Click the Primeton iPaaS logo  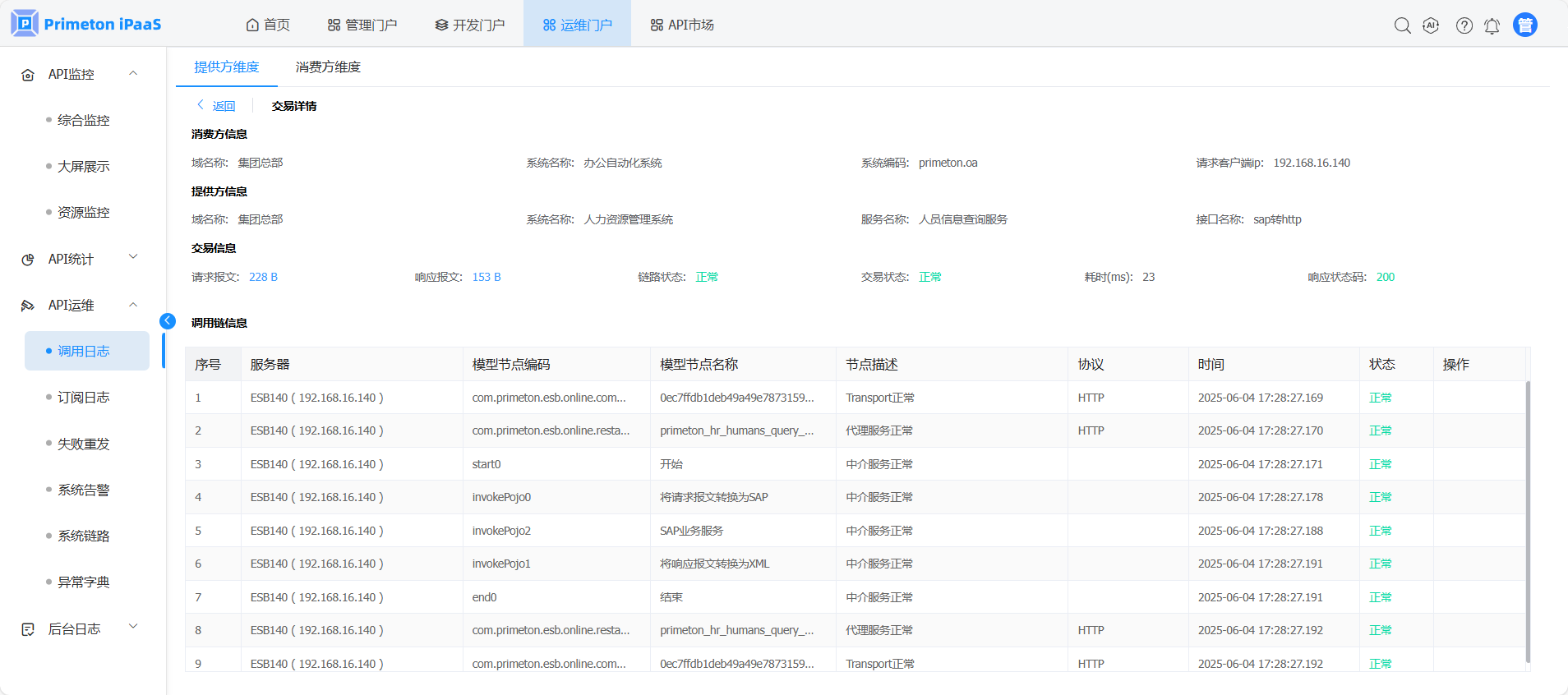86,24
